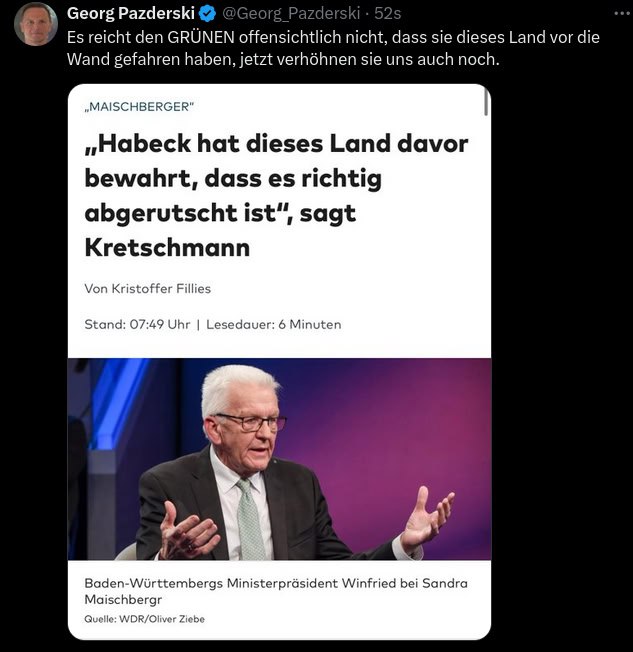Viewport: 633px width, 652px height.
Task: Click the word Maischbergr in the caption
Action: click(x=123, y=600)
